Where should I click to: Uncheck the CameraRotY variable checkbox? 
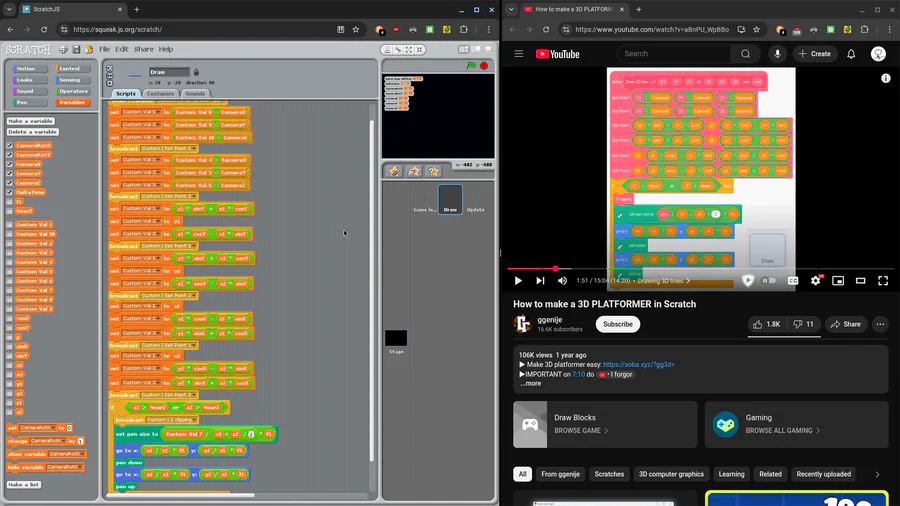click(x=9, y=155)
